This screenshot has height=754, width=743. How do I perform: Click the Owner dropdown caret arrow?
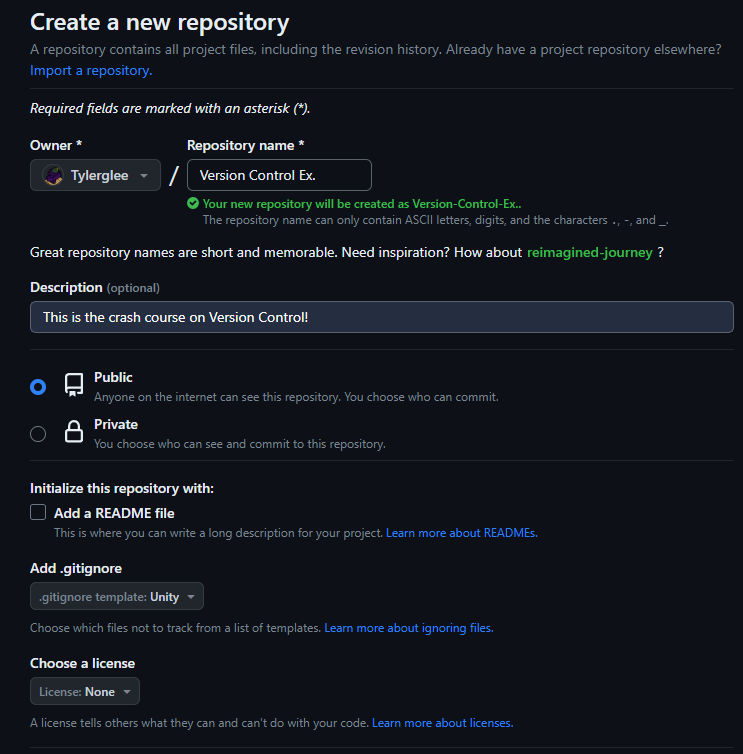[144, 176]
